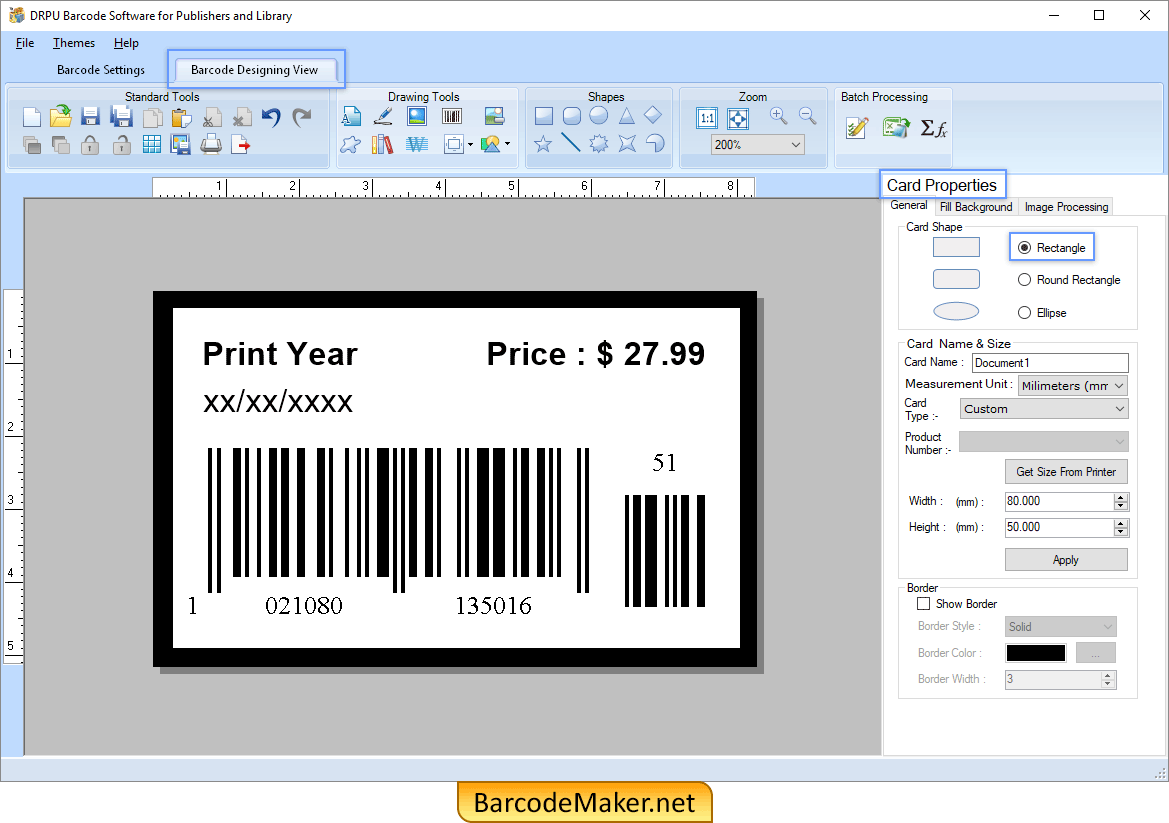Select the rectangle card shape preview thumbnail
Screen dimensions: 1169x823
956,247
